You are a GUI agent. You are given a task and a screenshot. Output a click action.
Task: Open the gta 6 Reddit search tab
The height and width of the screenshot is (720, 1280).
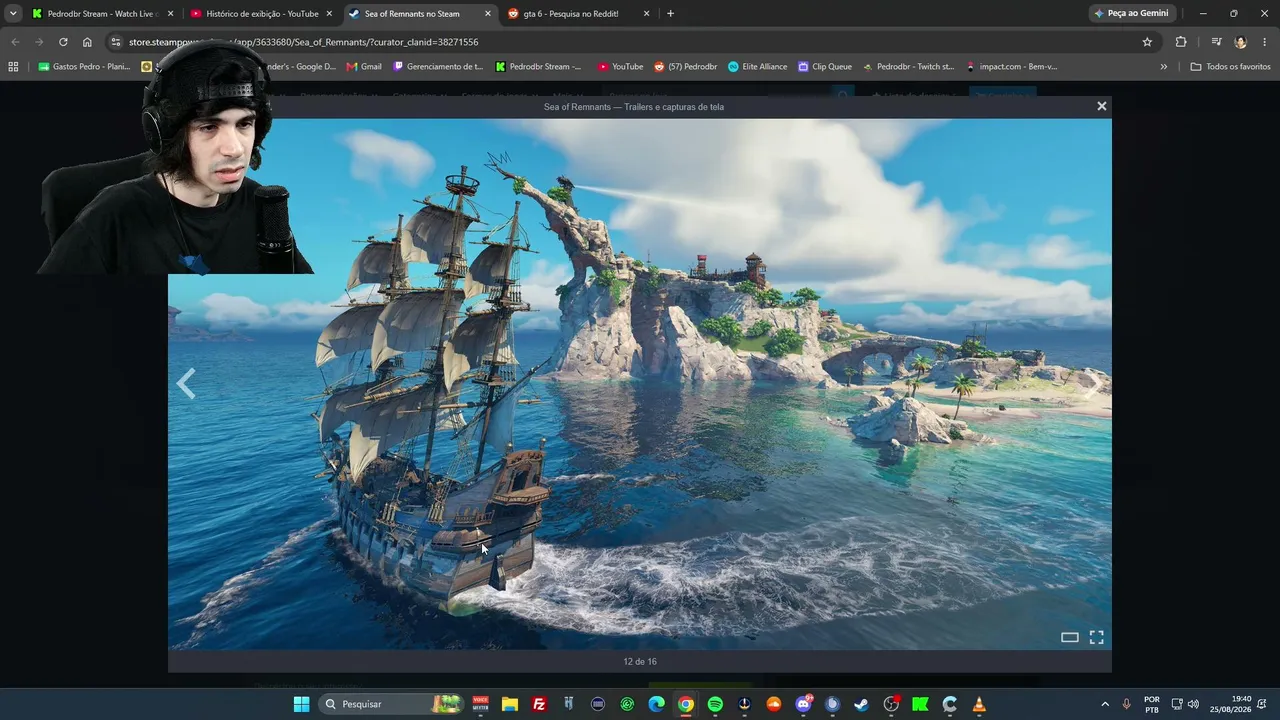click(x=578, y=14)
